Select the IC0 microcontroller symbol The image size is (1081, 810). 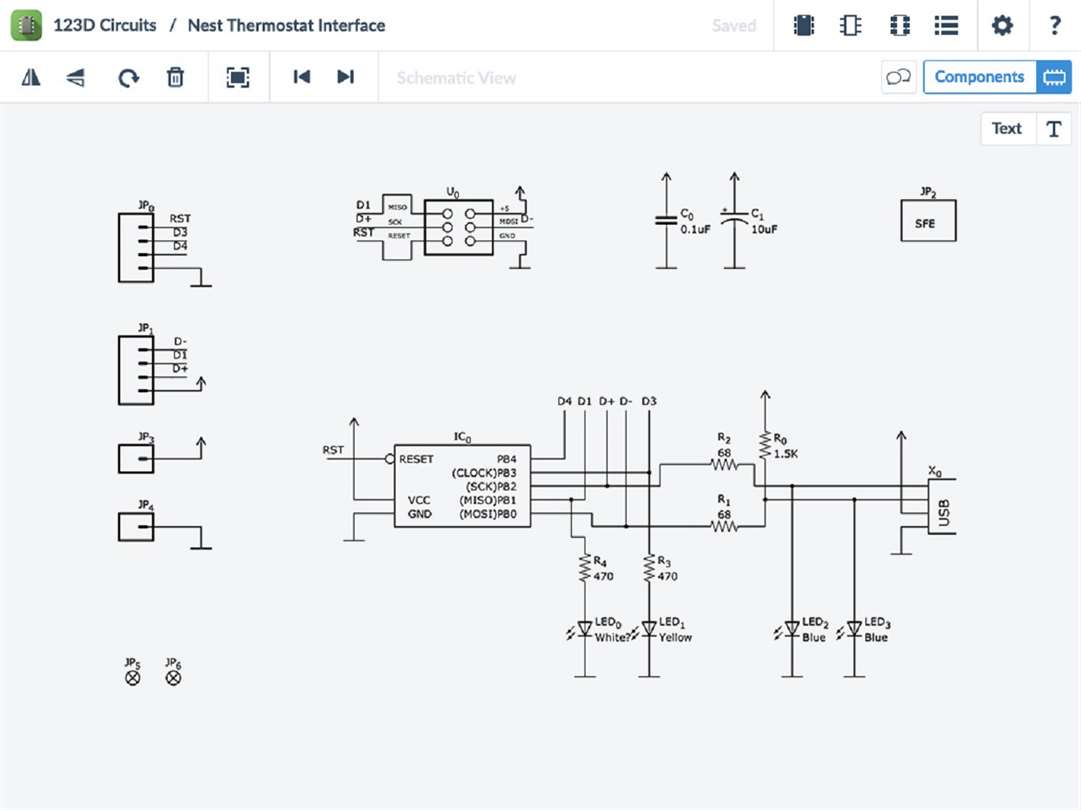462,485
